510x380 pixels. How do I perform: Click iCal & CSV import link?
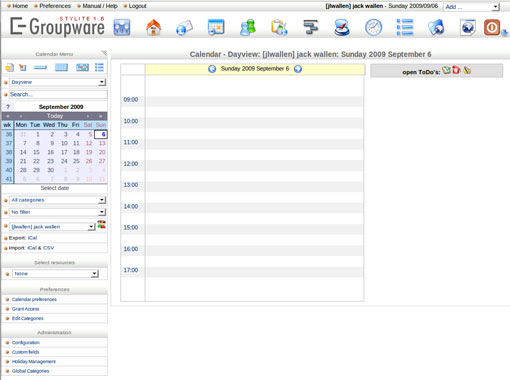click(41, 248)
